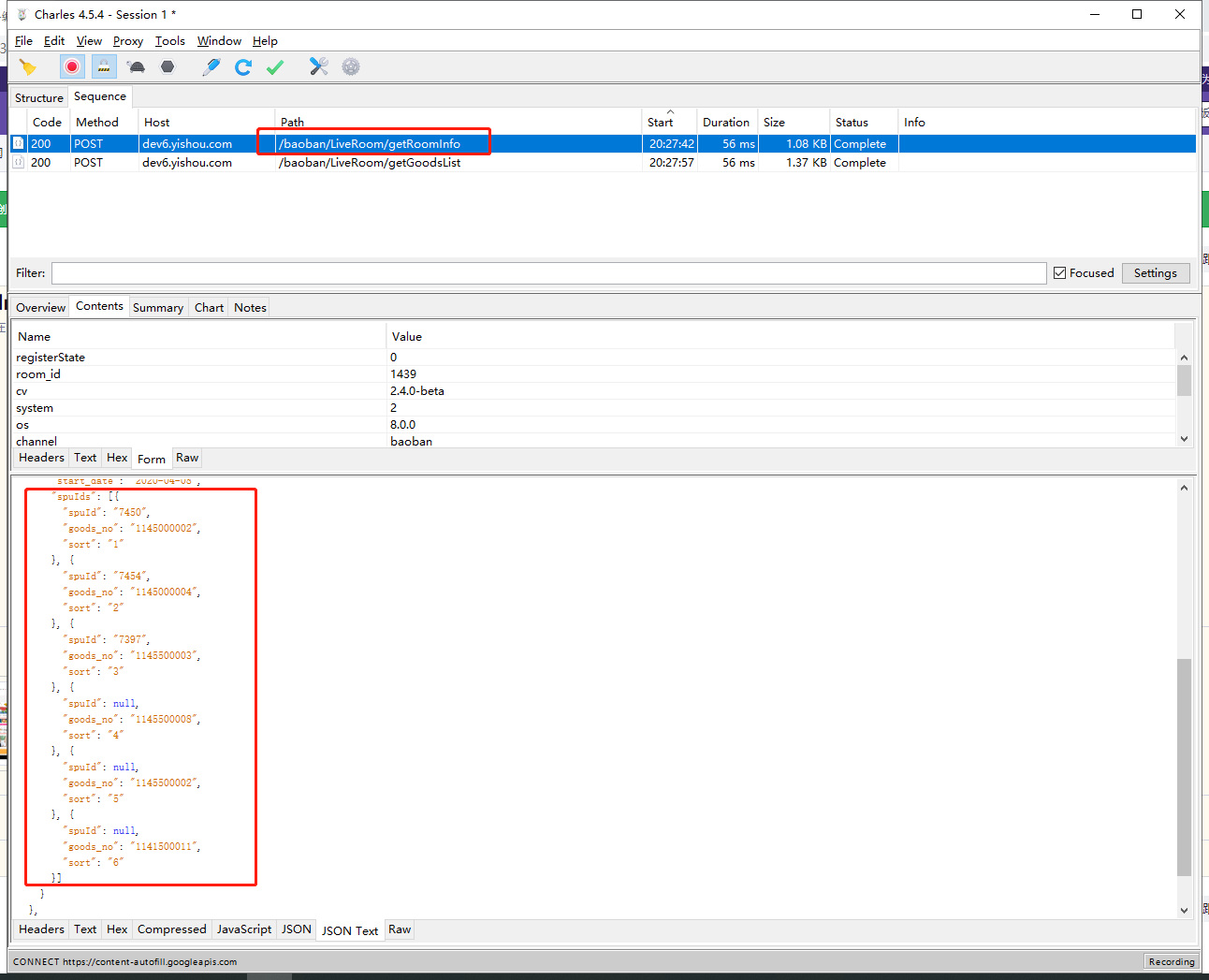The image size is (1209, 980).
Task: Open the Proxy menu
Action: 128,41
